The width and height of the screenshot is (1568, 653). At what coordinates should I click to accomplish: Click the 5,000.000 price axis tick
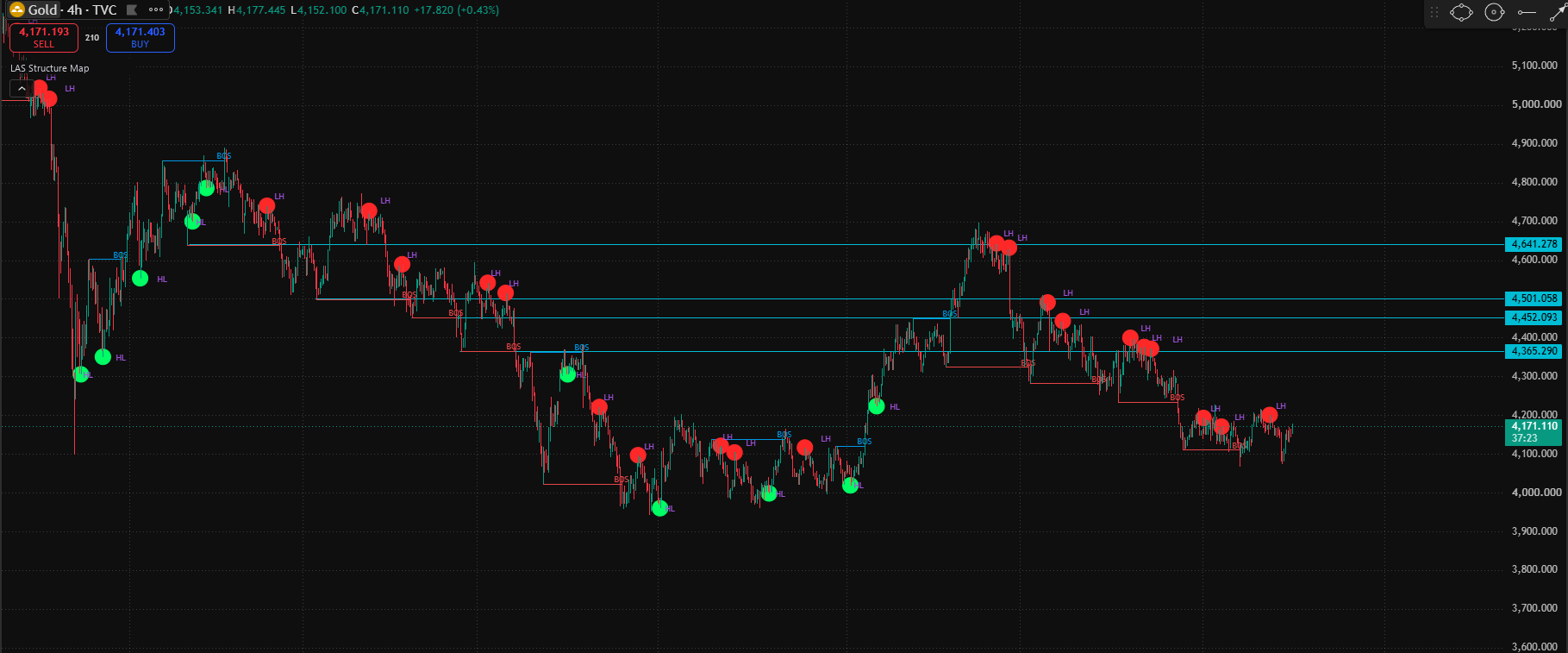[1536, 104]
